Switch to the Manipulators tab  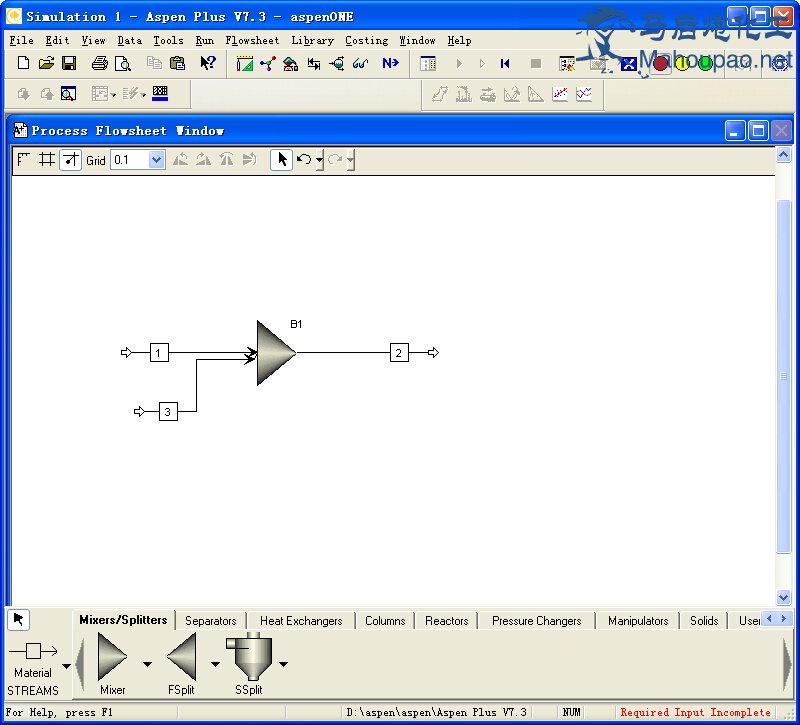click(x=638, y=620)
